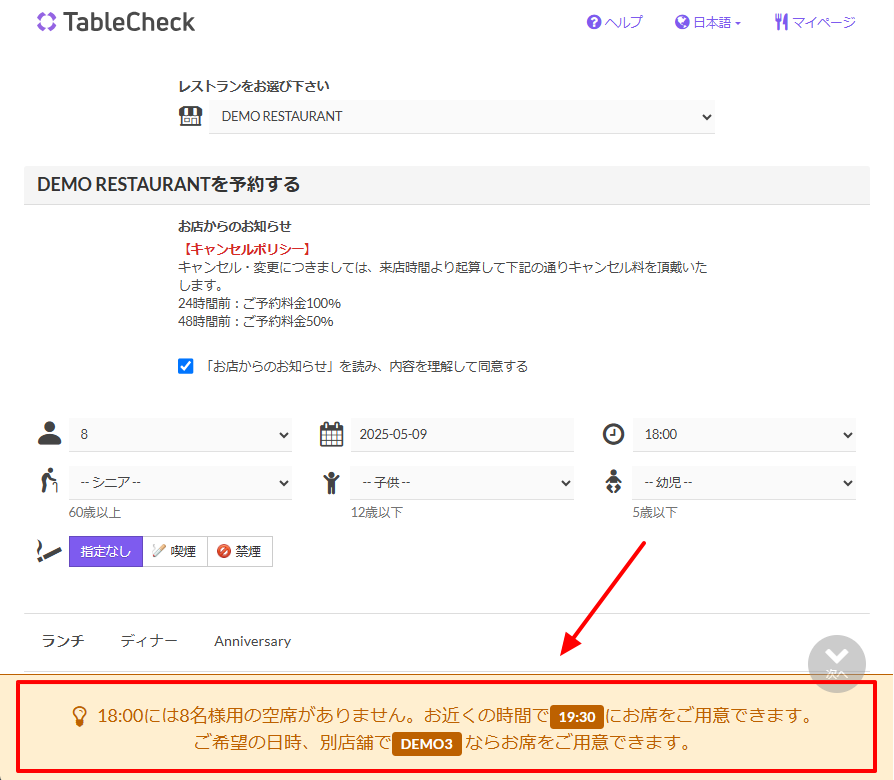This screenshot has width=894, height=780.
Task: Click the date field 2025-05-09
Action: pos(462,434)
